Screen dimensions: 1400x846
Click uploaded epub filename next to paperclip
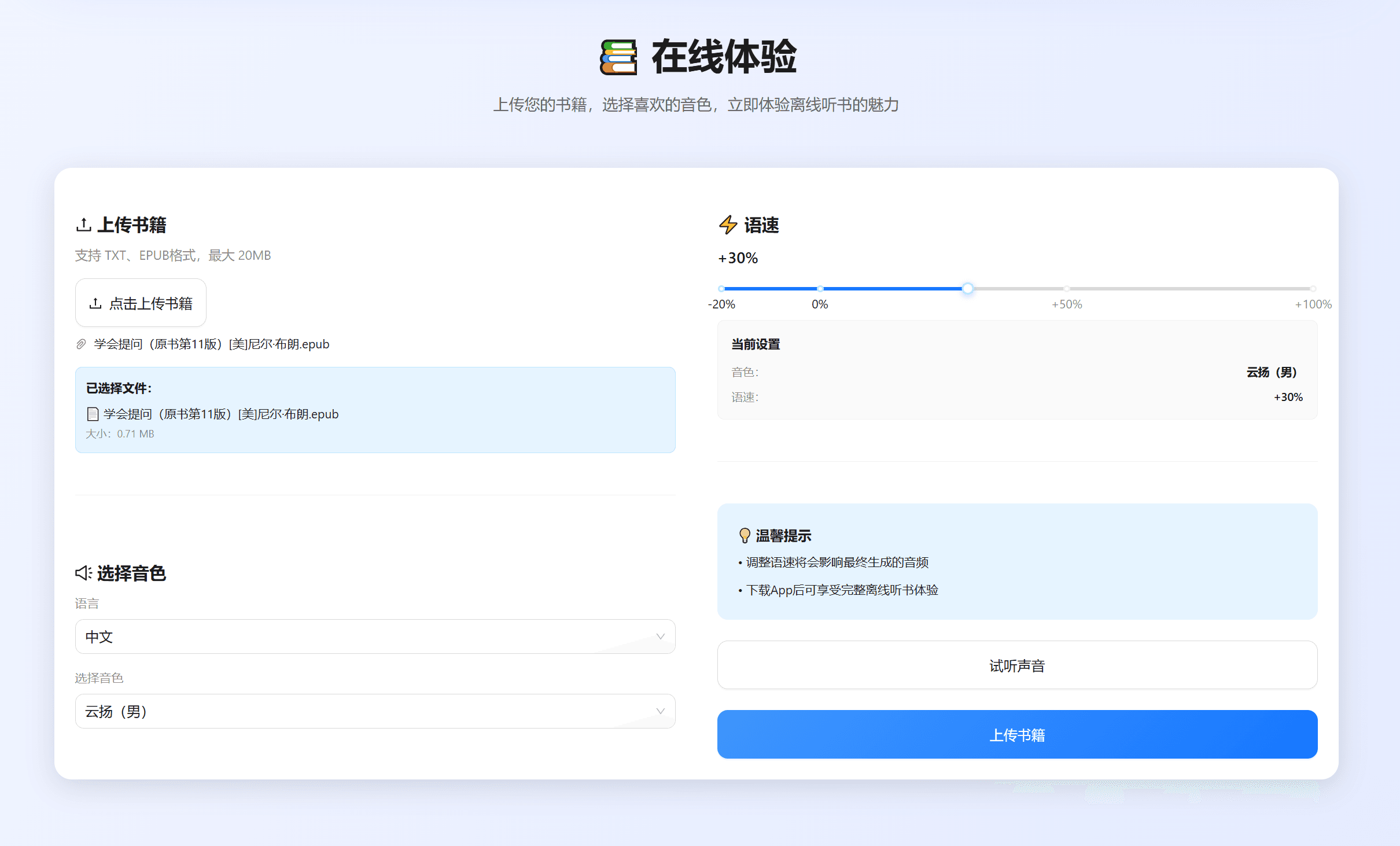(x=211, y=344)
